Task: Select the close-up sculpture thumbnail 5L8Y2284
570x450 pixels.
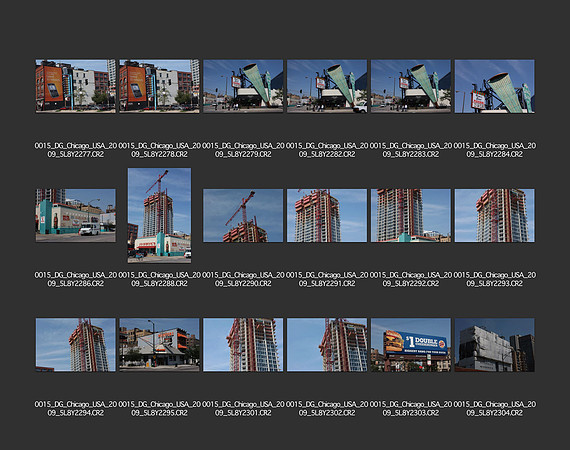Action: (x=494, y=86)
